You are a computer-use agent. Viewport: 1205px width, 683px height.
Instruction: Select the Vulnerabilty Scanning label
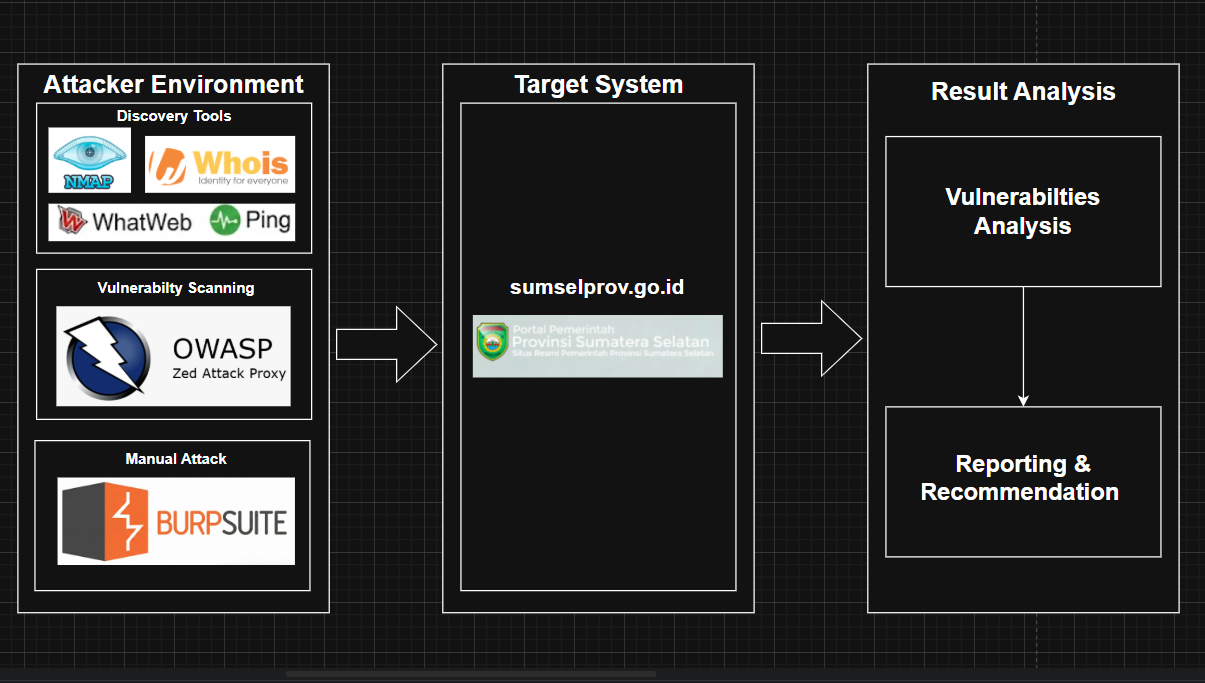pyautogui.click(x=176, y=288)
